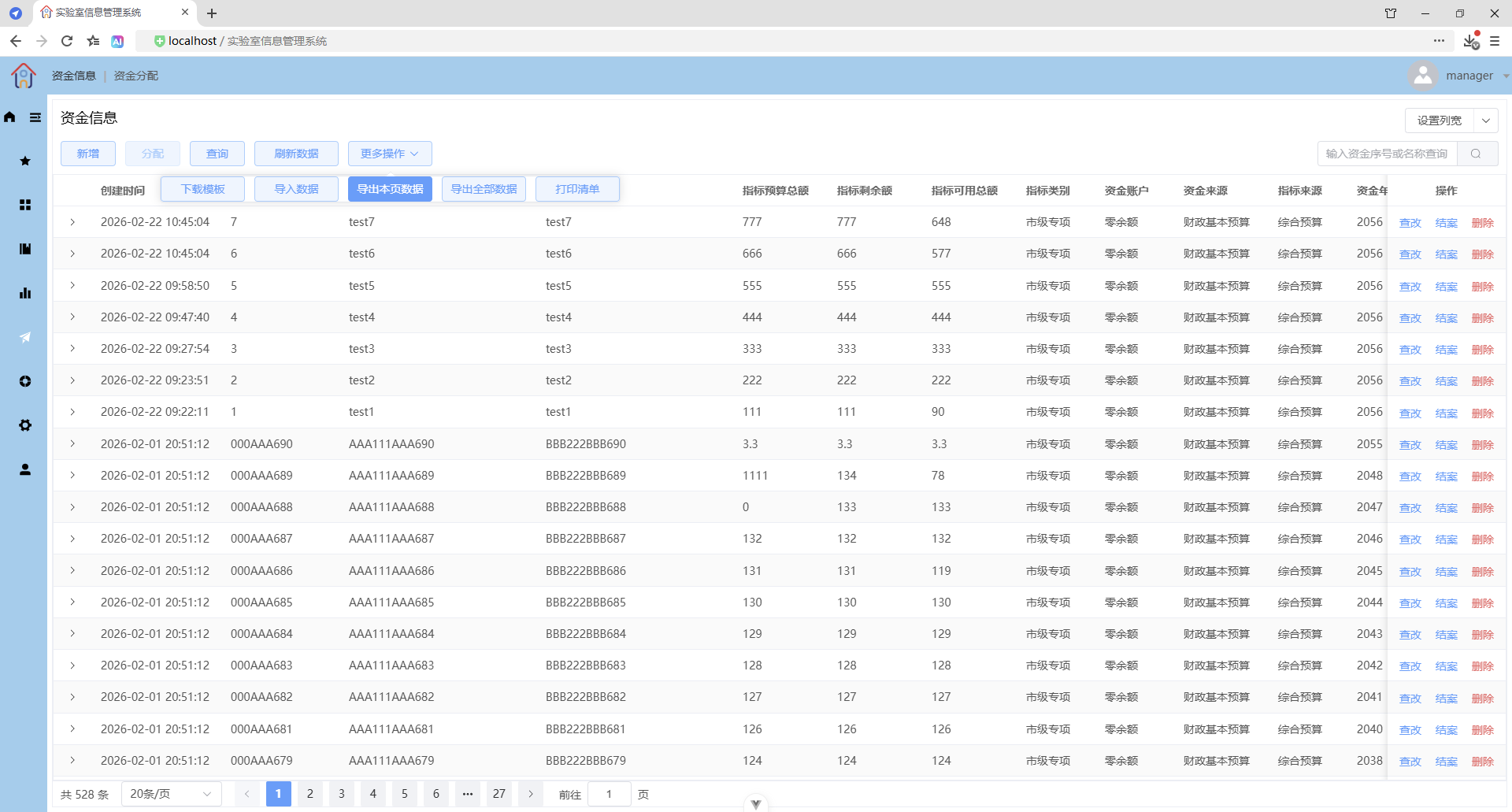1512x812 pixels.
Task: Open the address bar more options dots
Action: 1439,41
